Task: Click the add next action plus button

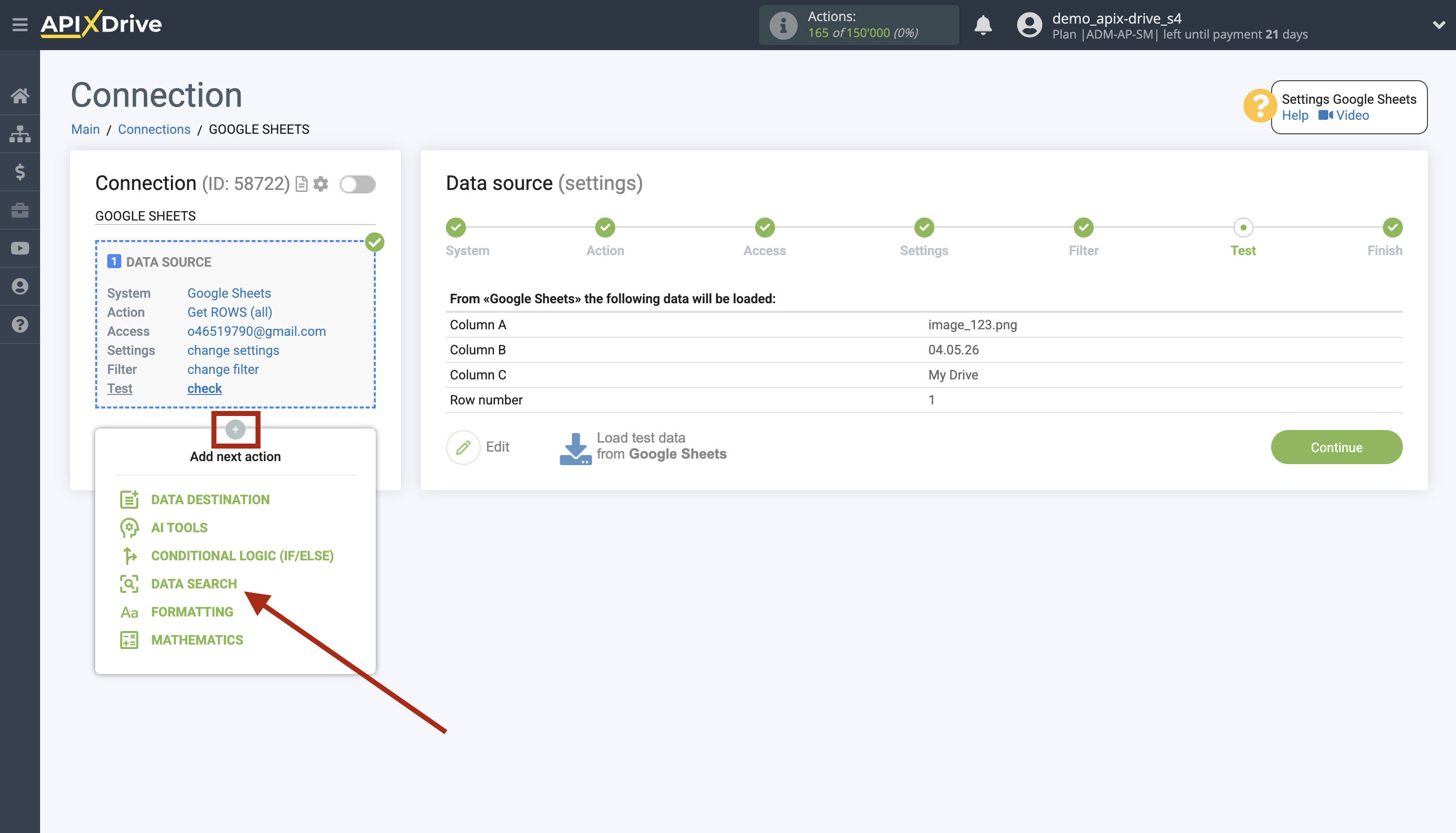Action: [235, 429]
